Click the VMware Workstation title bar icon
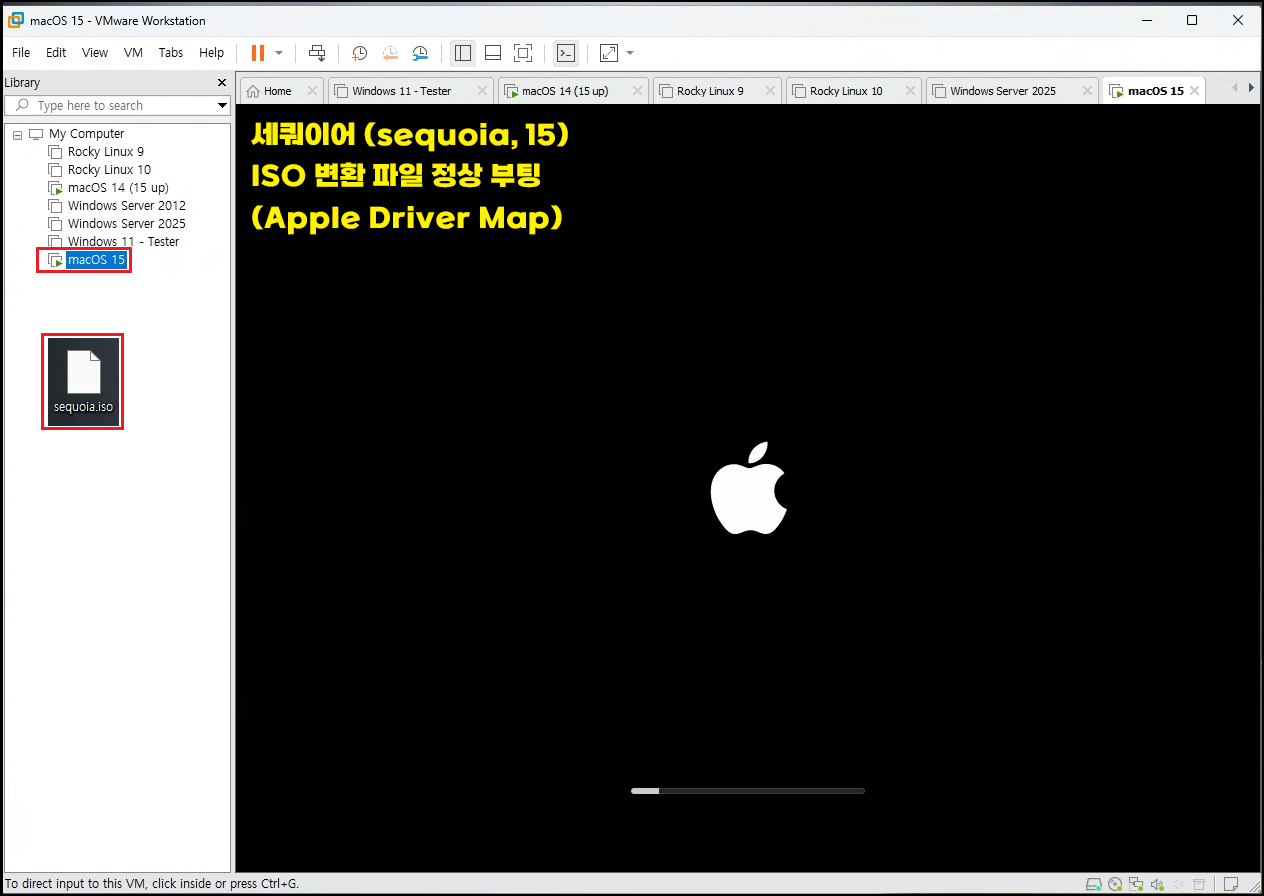 16,19
